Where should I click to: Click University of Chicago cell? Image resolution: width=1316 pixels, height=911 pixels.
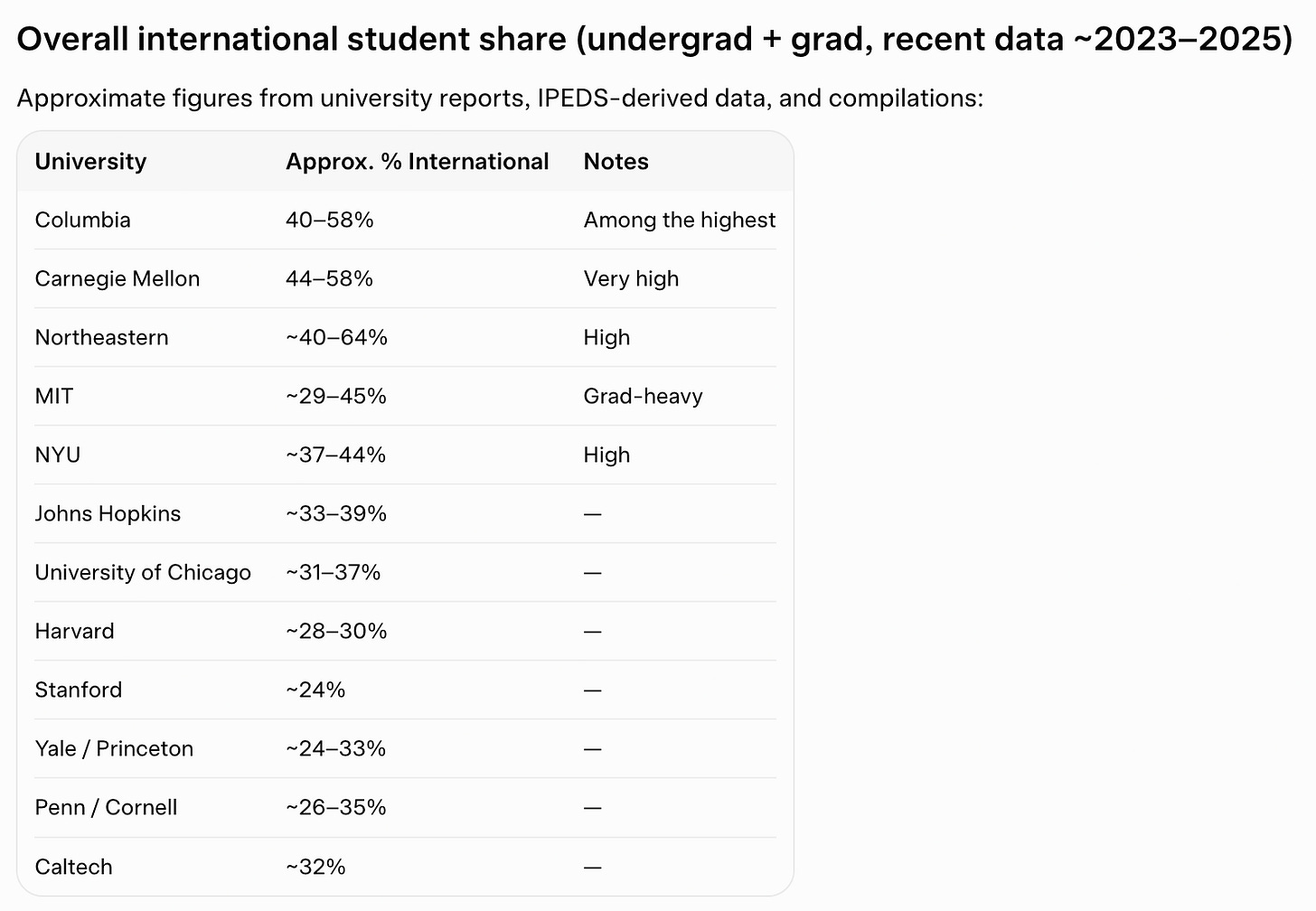tap(143, 573)
